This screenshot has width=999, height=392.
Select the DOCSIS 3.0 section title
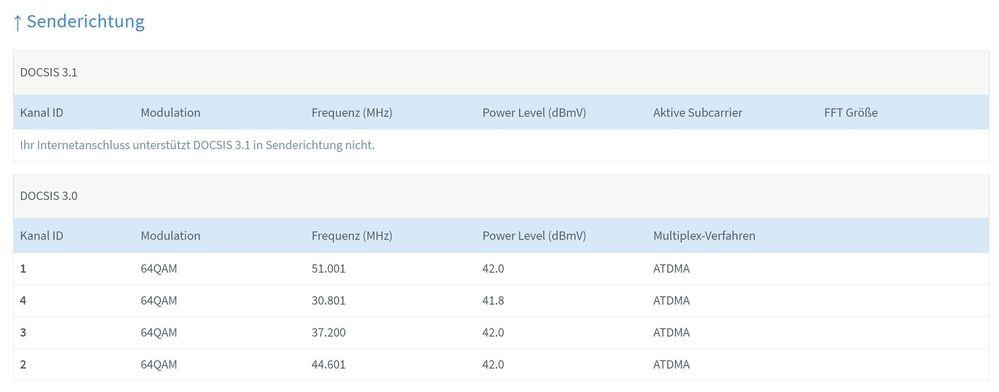48,196
